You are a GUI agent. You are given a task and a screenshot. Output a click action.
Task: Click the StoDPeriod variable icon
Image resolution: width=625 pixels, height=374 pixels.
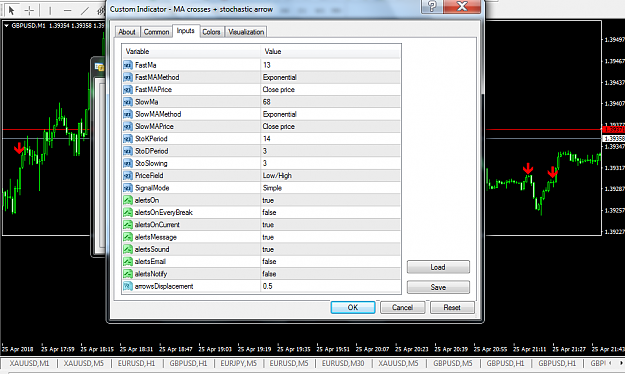click(x=128, y=151)
